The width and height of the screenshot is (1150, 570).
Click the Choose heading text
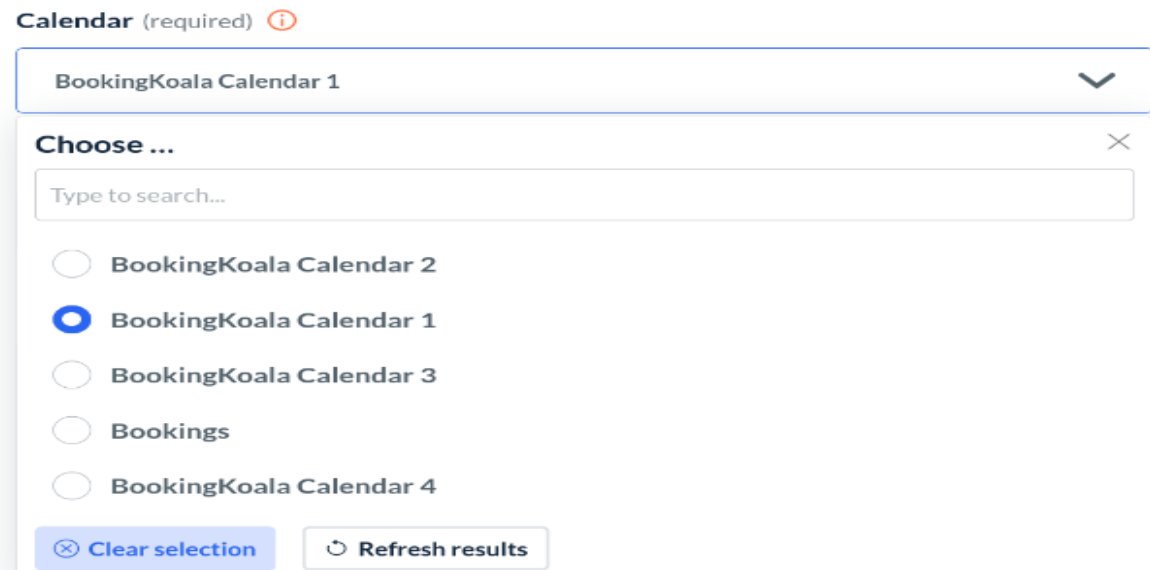104,145
